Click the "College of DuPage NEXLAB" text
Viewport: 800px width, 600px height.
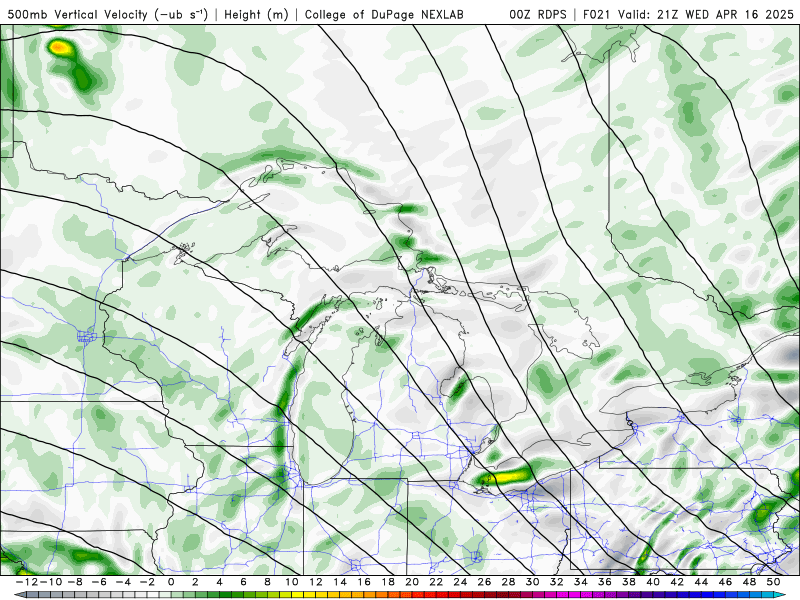(x=384, y=14)
